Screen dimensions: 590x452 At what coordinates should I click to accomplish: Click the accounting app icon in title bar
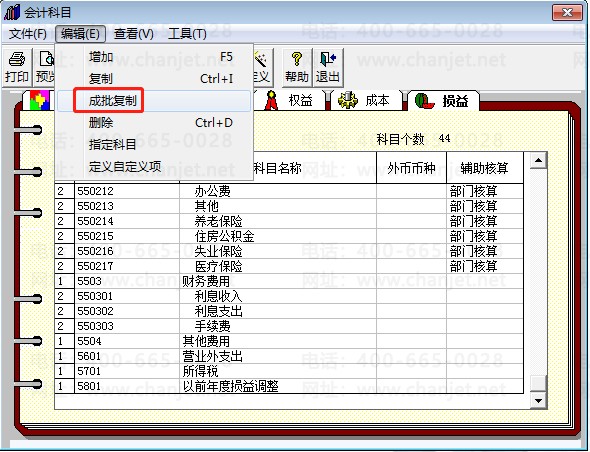12,12
